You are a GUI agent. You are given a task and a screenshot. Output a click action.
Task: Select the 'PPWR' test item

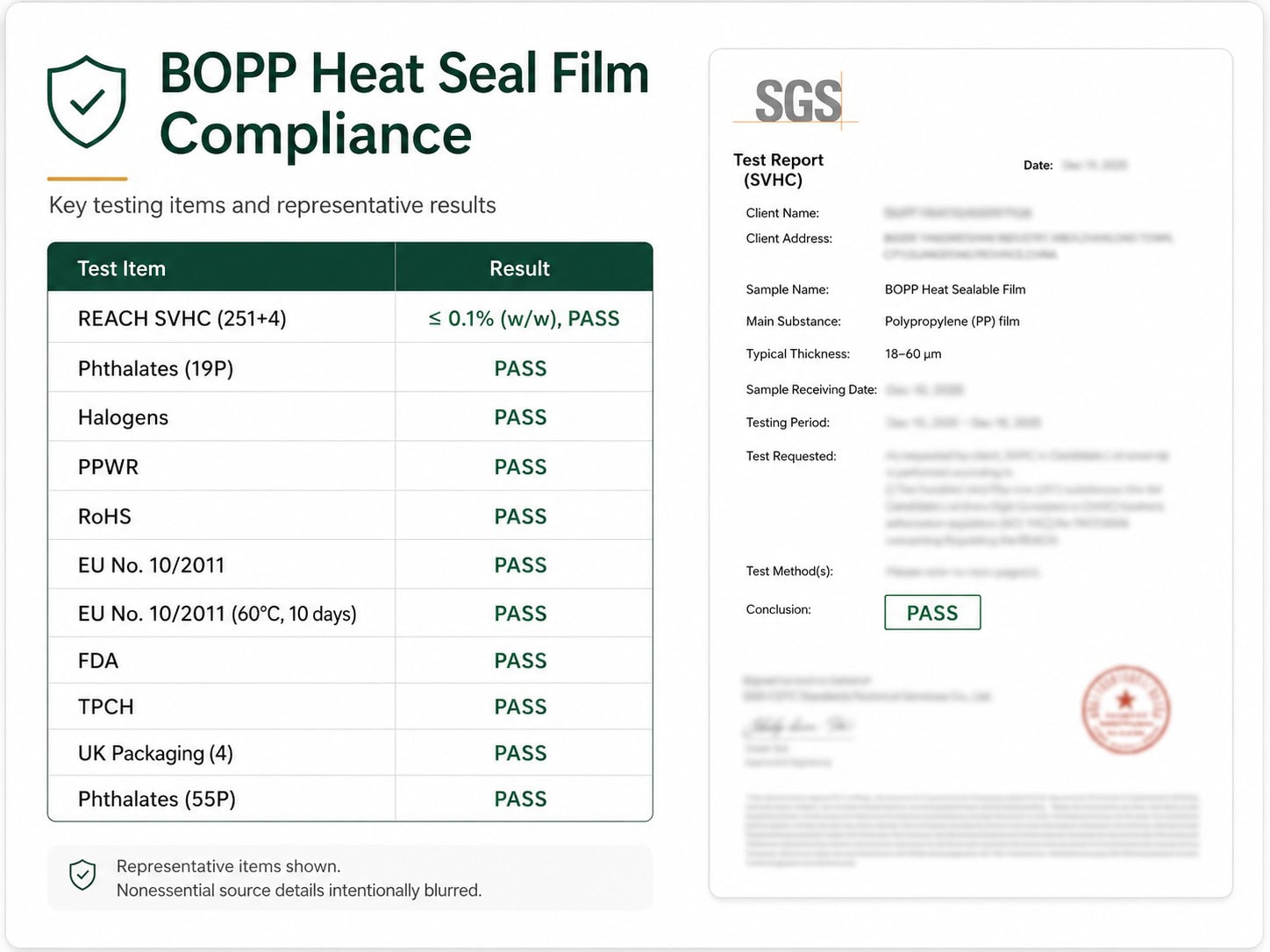tap(108, 467)
